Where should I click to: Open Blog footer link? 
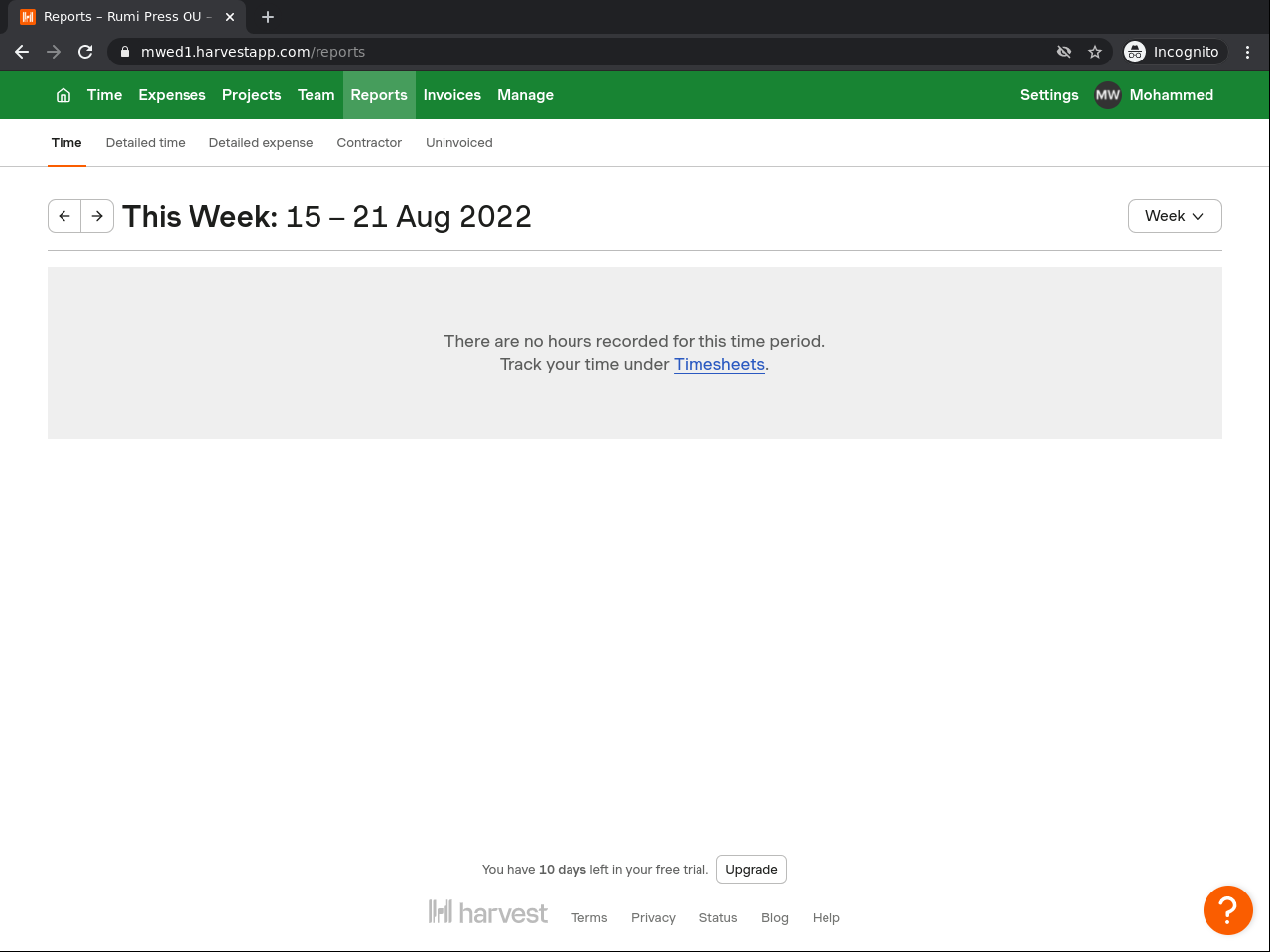pyautogui.click(x=775, y=918)
